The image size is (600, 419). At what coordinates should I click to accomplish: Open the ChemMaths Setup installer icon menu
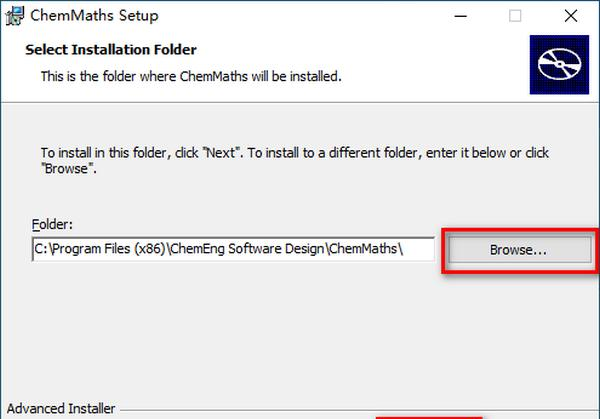pyautogui.click(x=15, y=16)
